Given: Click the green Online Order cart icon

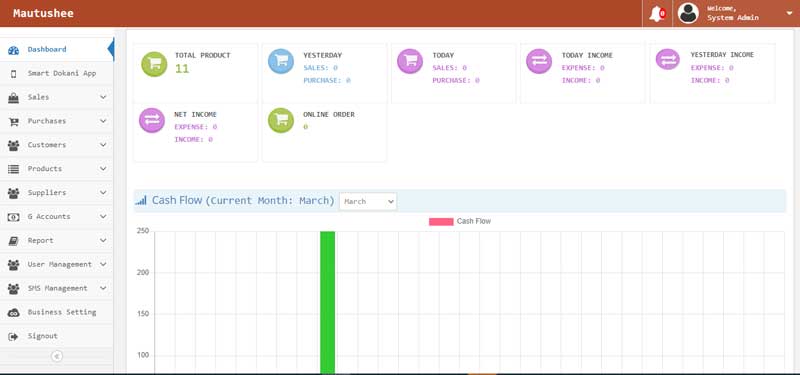Looking at the screenshot, I should point(281,120).
